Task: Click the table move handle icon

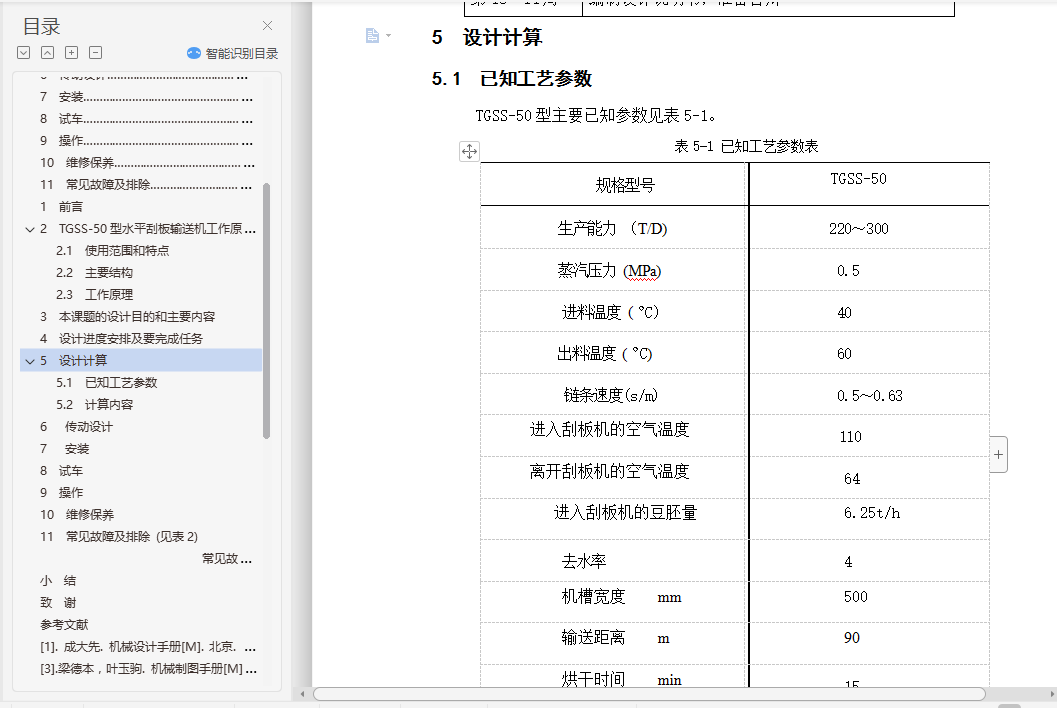Action: [469, 151]
